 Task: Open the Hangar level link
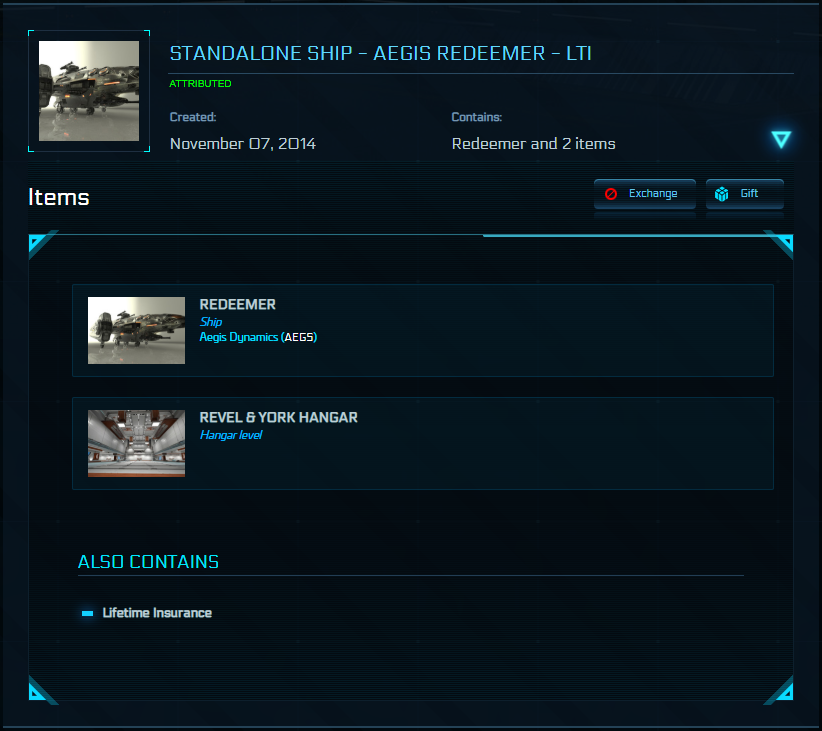click(231, 435)
